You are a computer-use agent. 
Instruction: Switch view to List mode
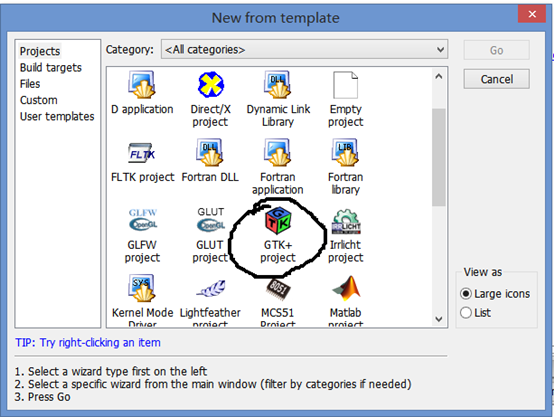point(475,313)
